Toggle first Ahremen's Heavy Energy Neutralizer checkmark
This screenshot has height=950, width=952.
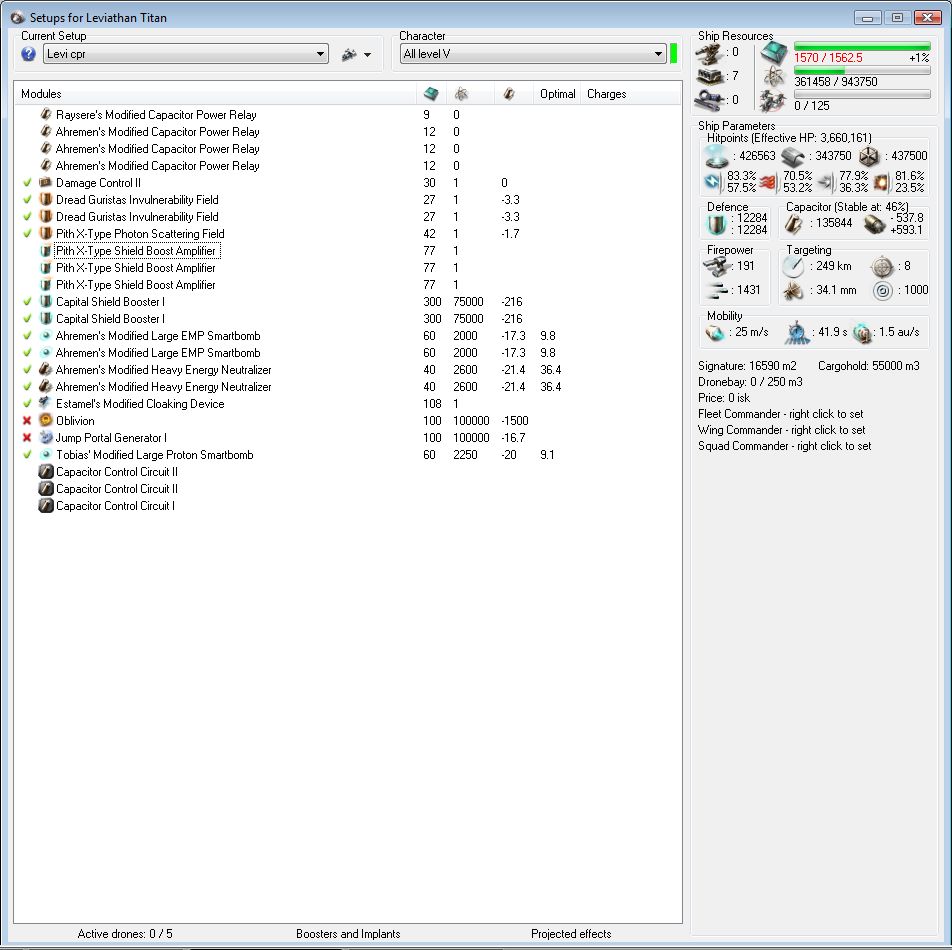27,370
